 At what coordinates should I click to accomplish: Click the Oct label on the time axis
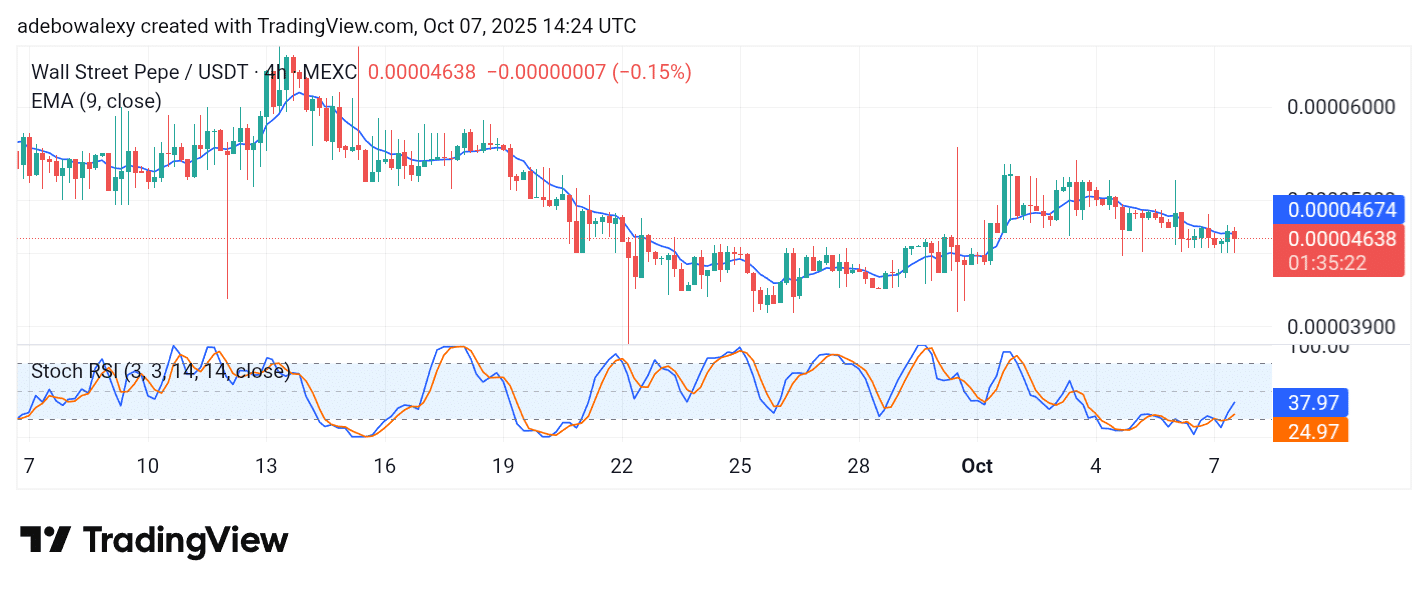976,466
